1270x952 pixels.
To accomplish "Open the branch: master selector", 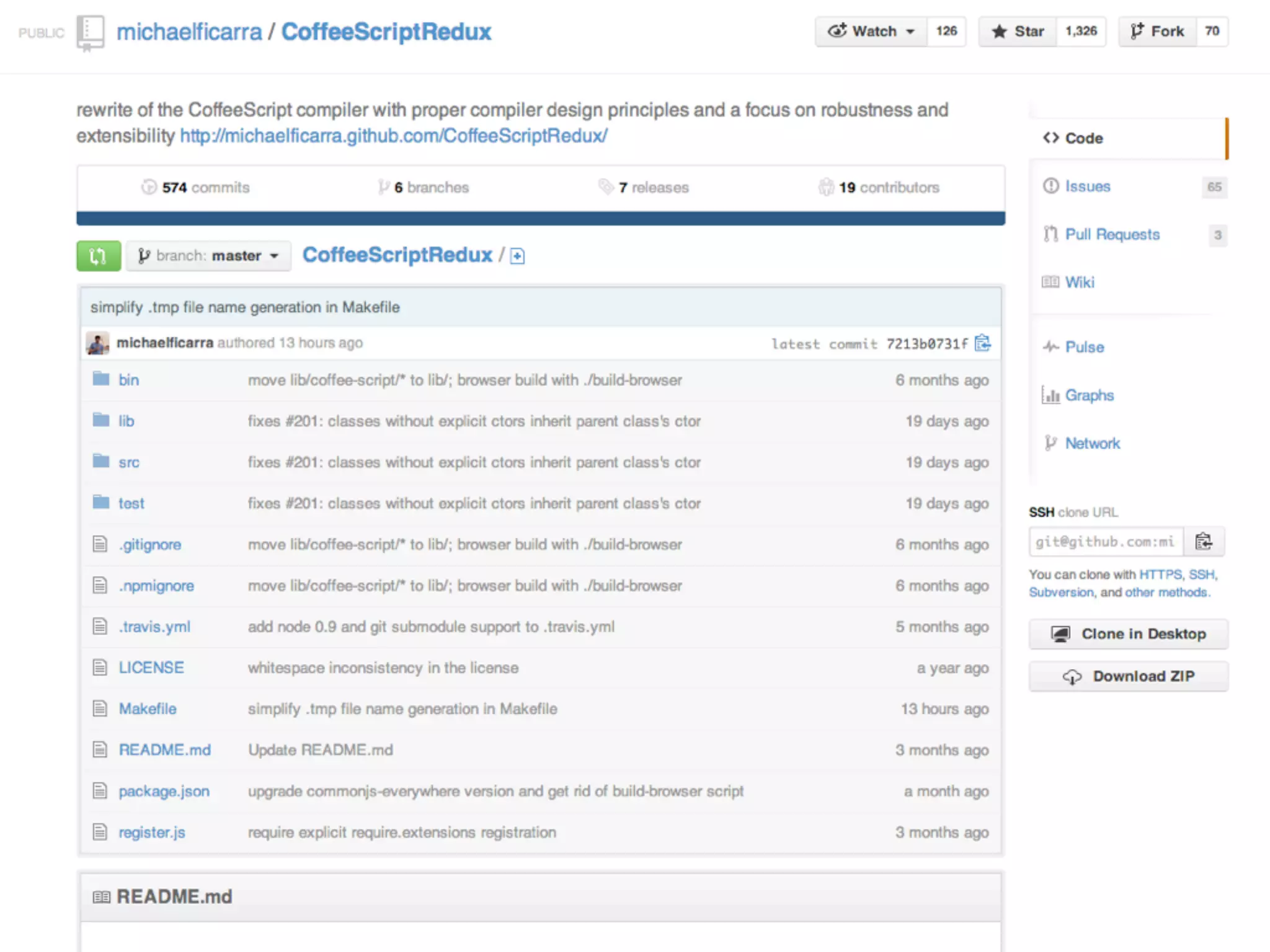I will click(x=208, y=256).
